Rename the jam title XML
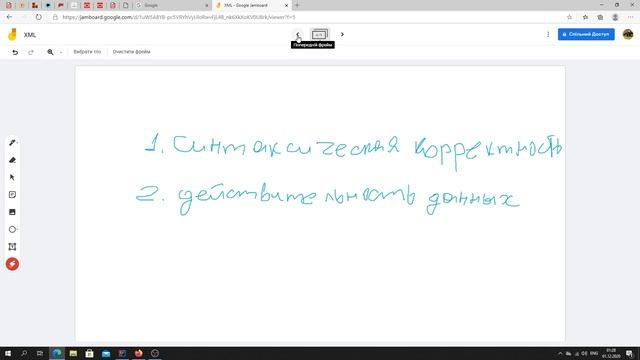The image size is (640, 360). tap(30, 35)
